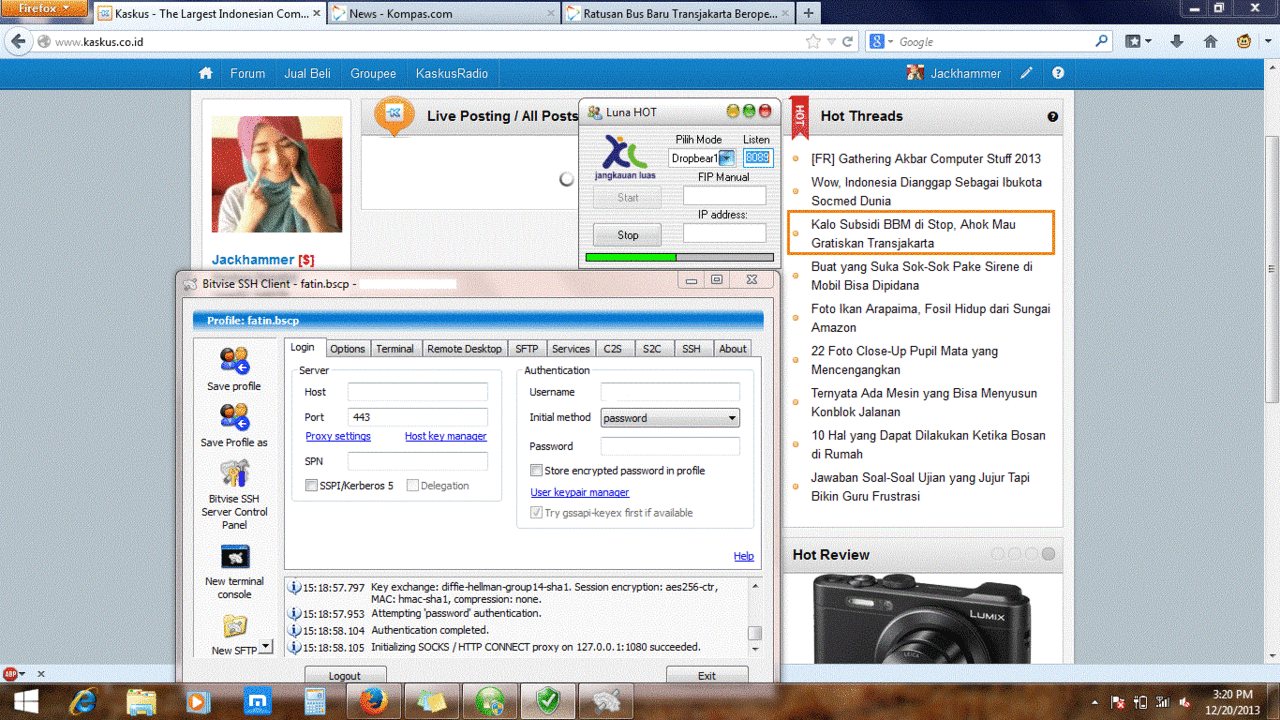Open the Firefox downloads arrow icon

[x=1177, y=42]
